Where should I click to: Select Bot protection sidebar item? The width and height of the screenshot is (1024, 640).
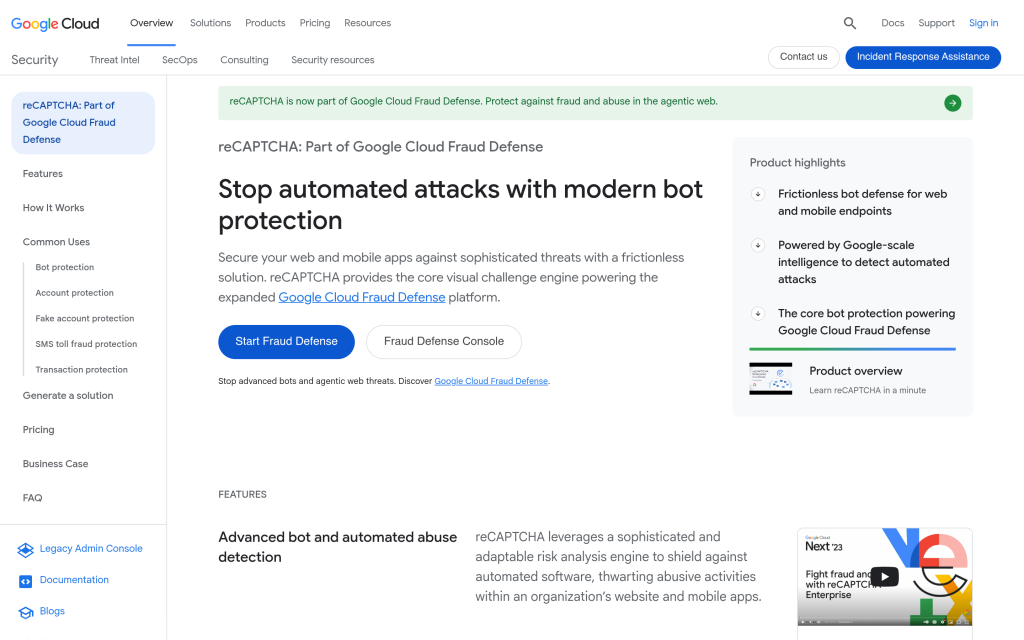pyautogui.click(x=65, y=267)
